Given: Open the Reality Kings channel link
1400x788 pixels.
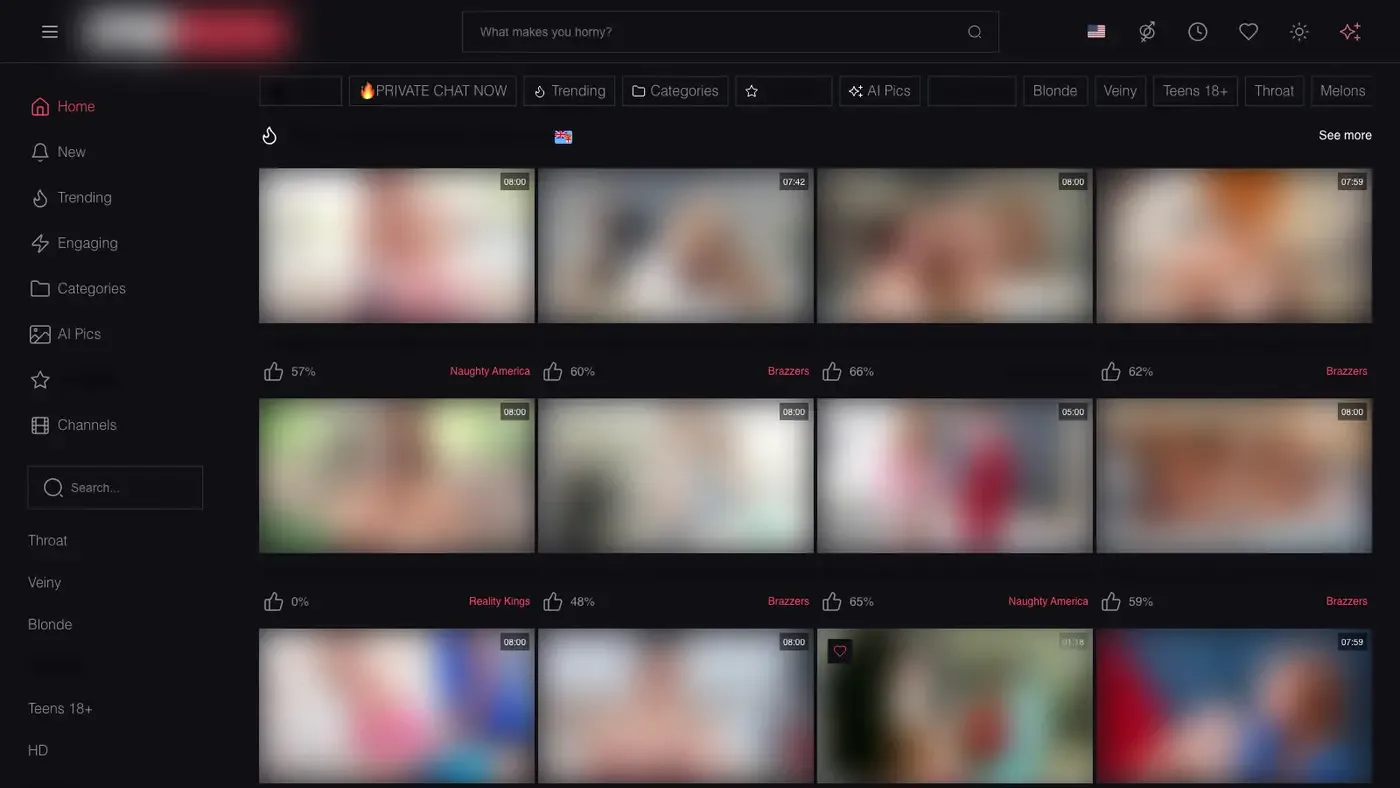Looking at the screenshot, I should (499, 601).
